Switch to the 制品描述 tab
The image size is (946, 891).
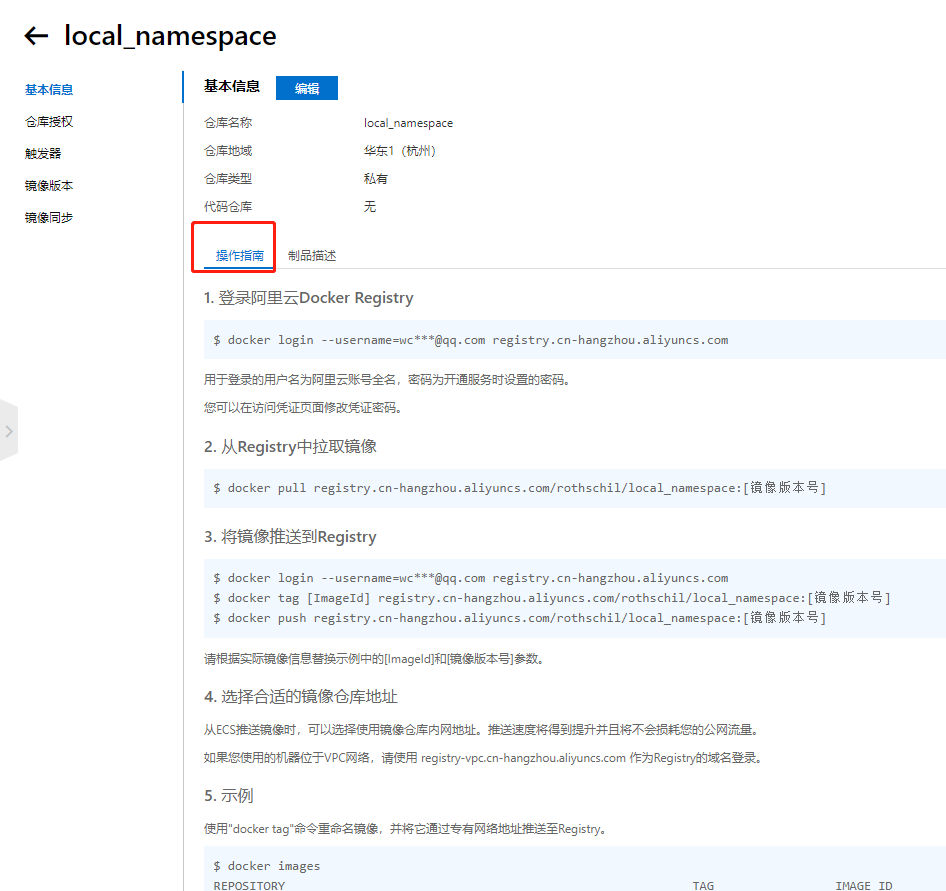coord(312,256)
